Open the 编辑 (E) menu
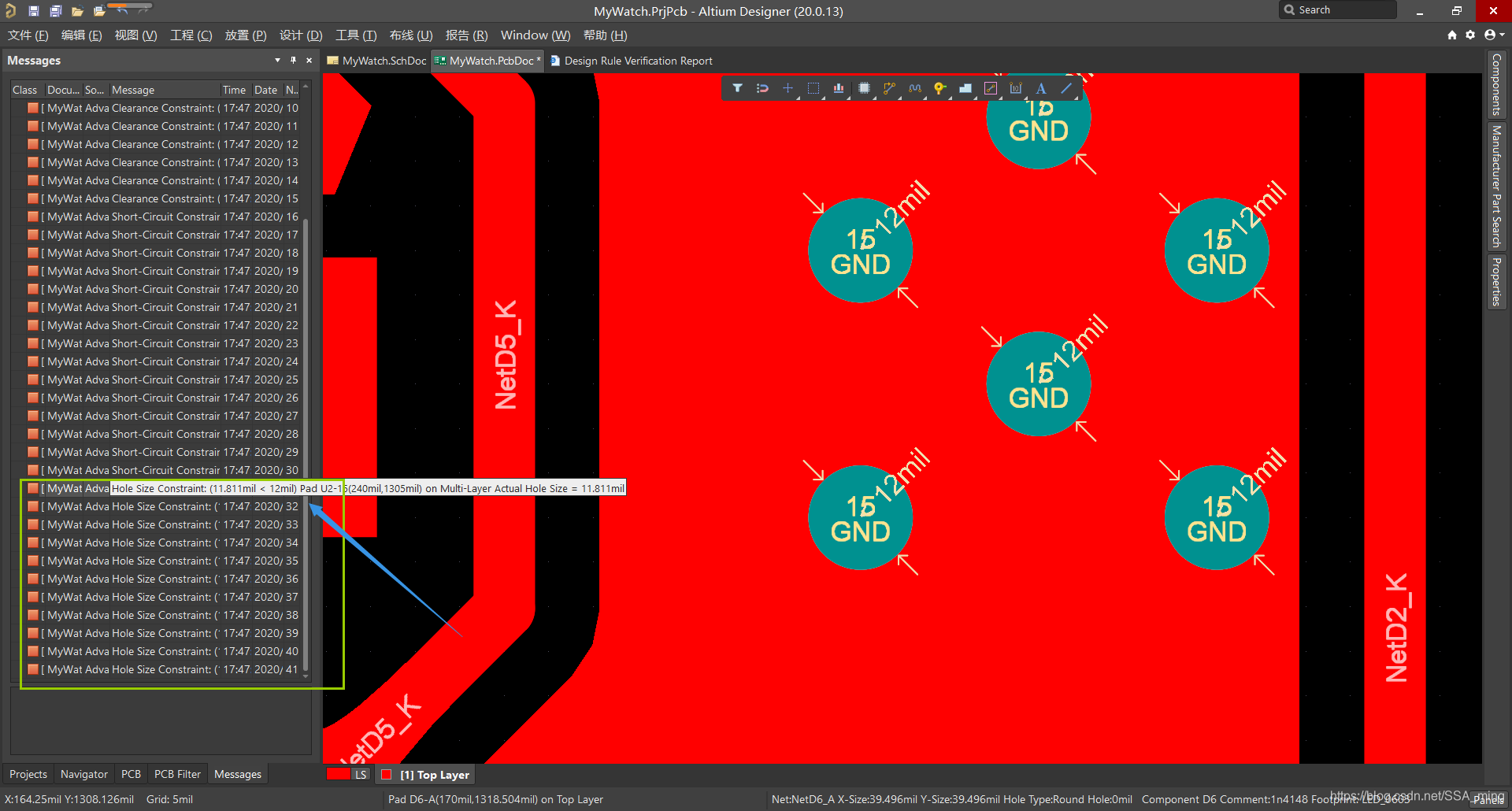The width and height of the screenshot is (1512, 811). (x=82, y=35)
